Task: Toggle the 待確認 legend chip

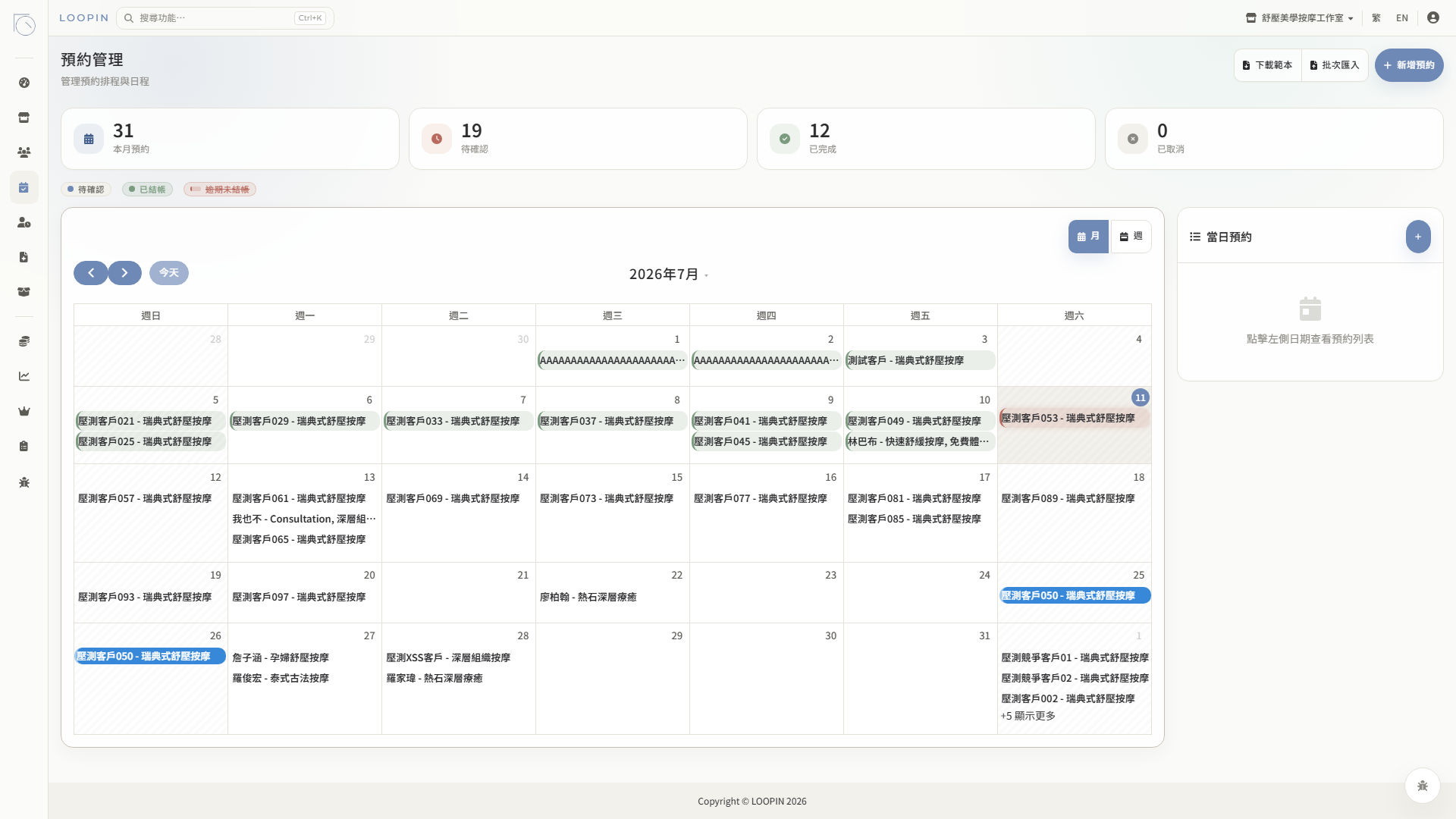Action: (86, 190)
